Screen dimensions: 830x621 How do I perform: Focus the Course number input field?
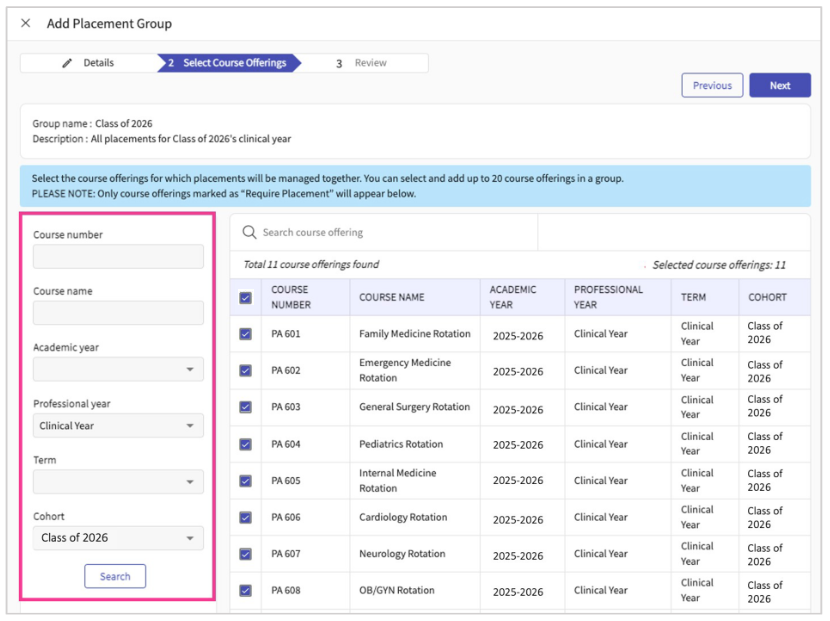pyautogui.click(x=118, y=257)
